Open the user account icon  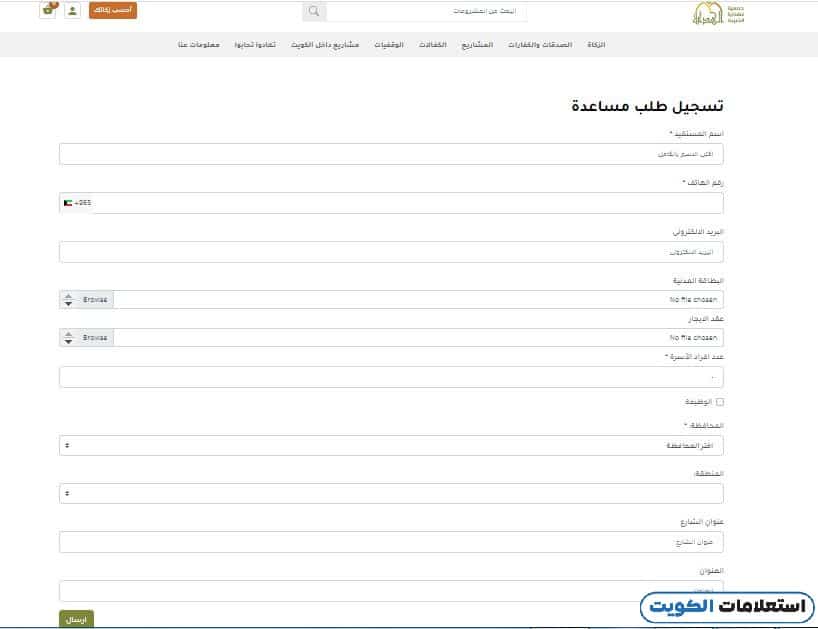point(72,11)
